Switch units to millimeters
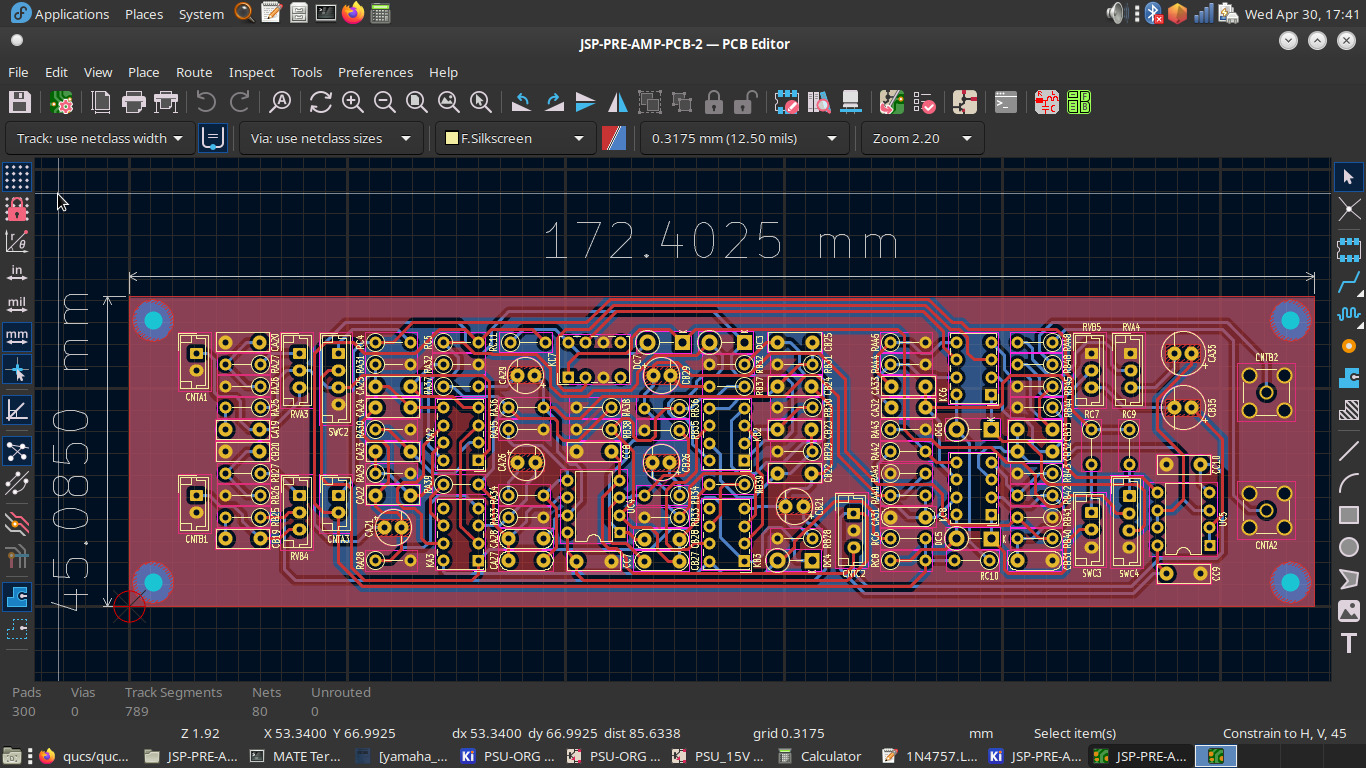1366x768 pixels. pyautogui.click(x=17, y=337)
